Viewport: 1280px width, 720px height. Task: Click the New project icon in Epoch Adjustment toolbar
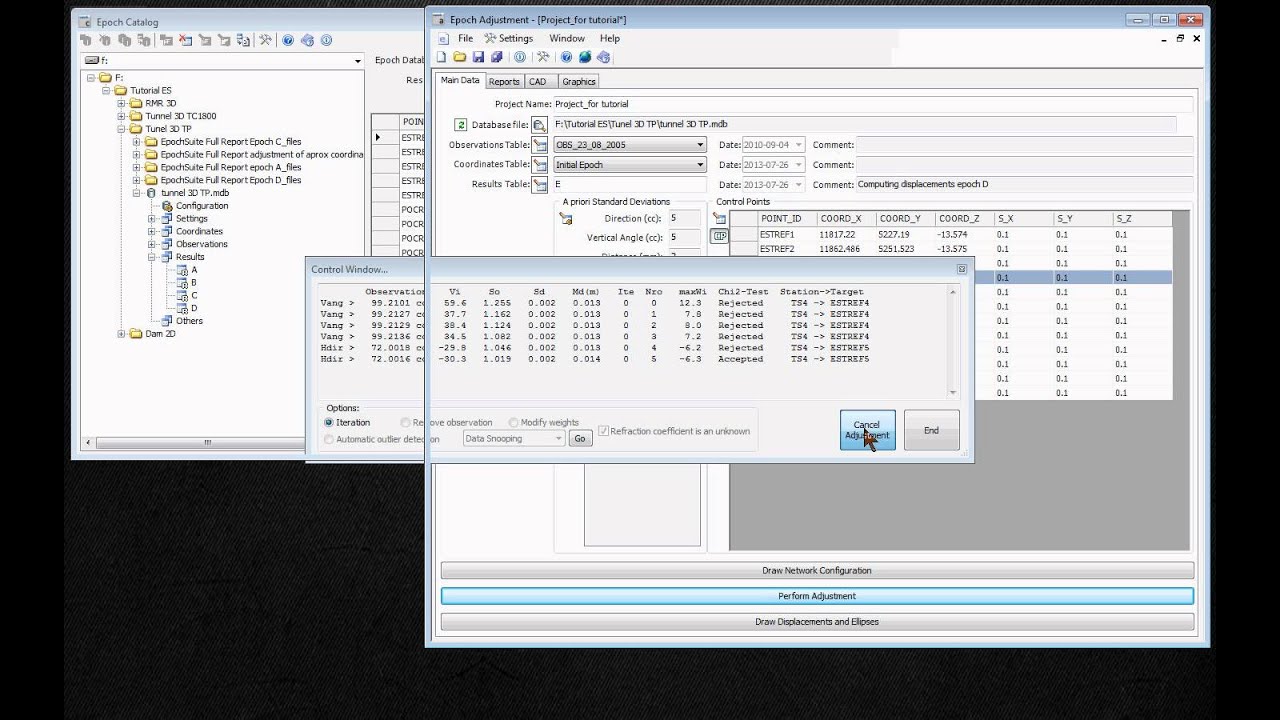pyautogui.click(x=442, y=57)
